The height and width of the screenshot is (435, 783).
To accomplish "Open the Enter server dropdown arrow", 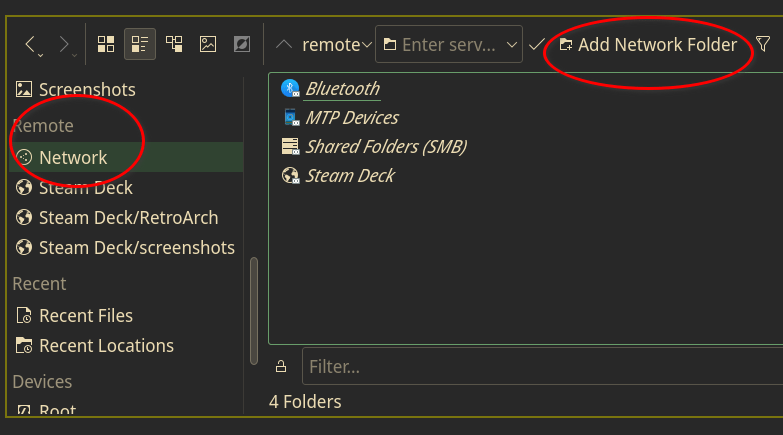I will 513,45.
